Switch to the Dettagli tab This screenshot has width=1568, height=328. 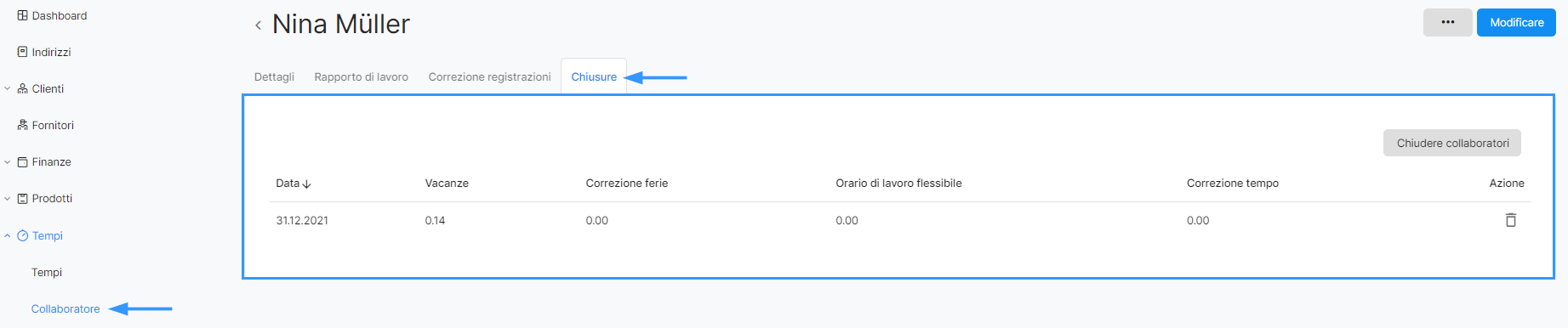point(274,76)
